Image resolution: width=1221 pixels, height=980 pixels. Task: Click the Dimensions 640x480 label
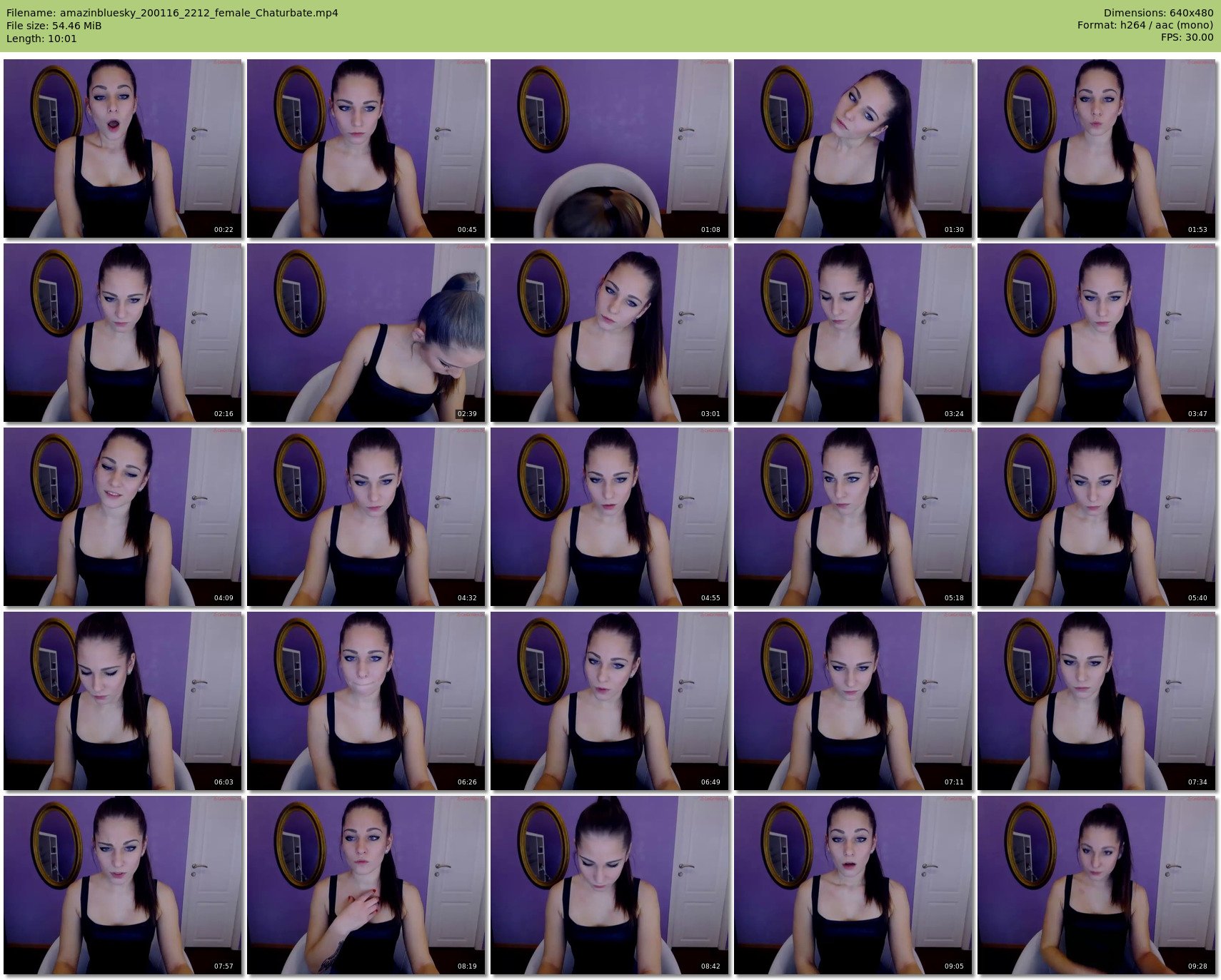point(1158,13)
